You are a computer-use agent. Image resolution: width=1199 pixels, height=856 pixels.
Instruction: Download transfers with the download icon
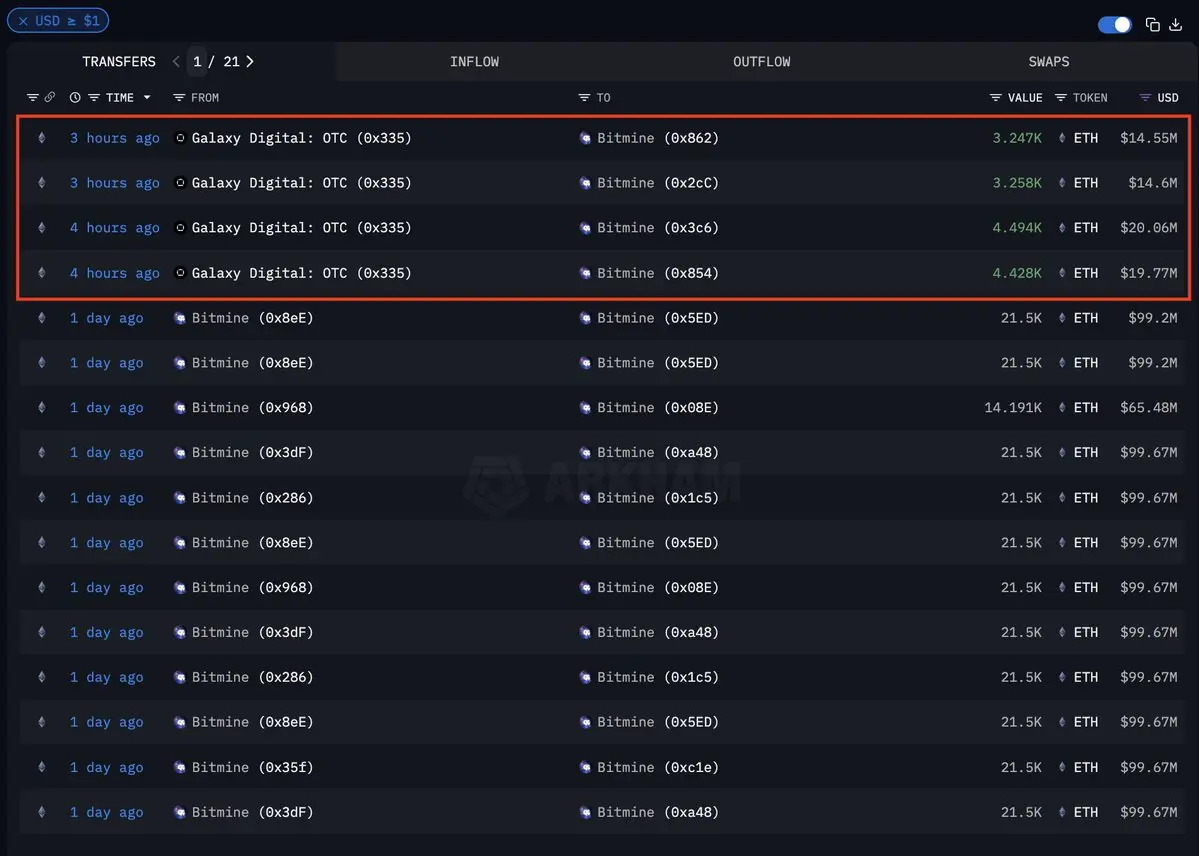[1176, 24]
